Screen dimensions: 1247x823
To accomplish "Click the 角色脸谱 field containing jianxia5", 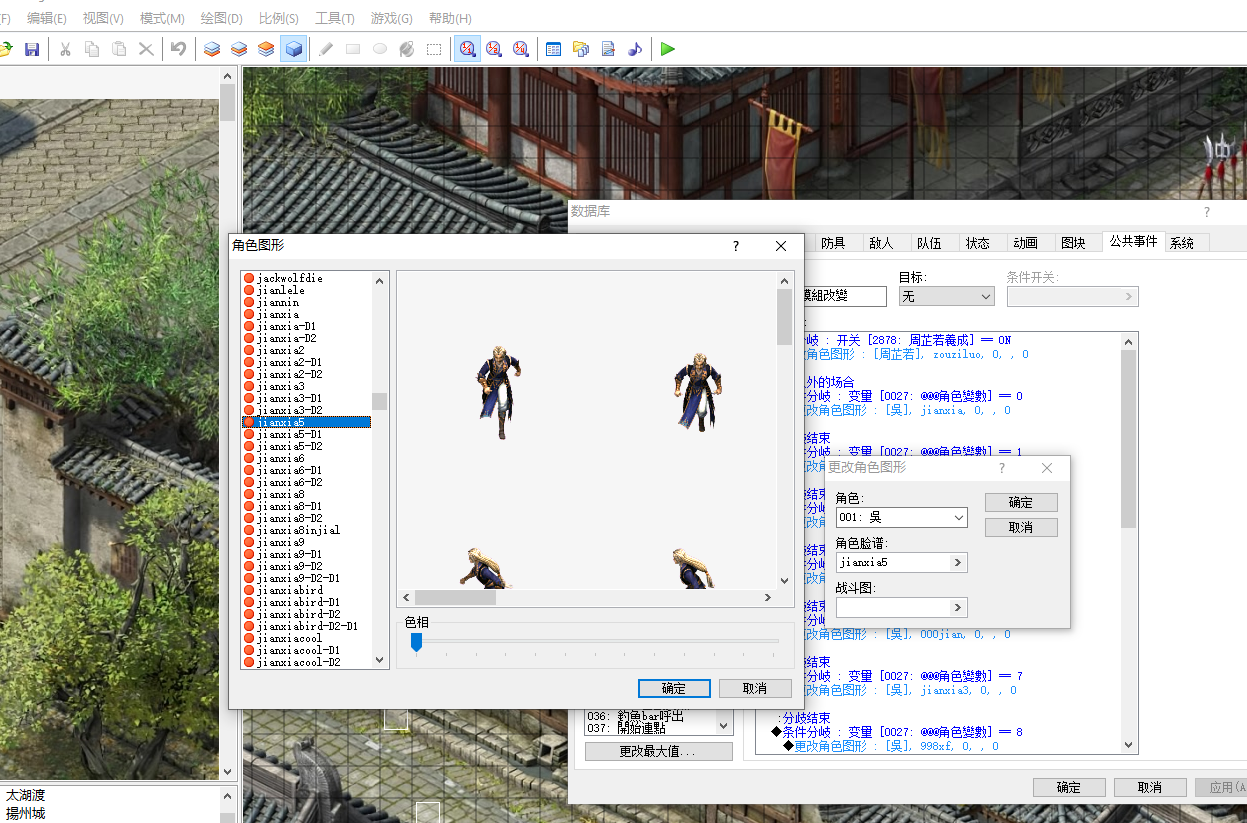I will pos(893,563).
